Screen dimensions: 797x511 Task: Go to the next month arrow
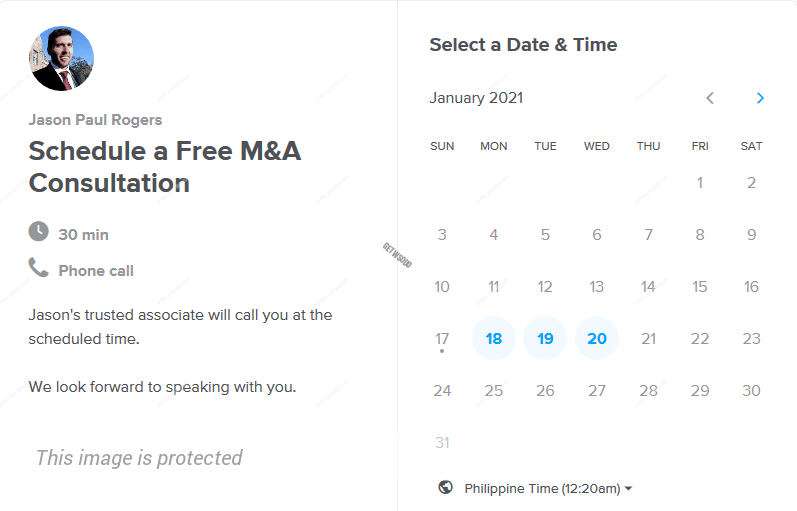(760, 98)
